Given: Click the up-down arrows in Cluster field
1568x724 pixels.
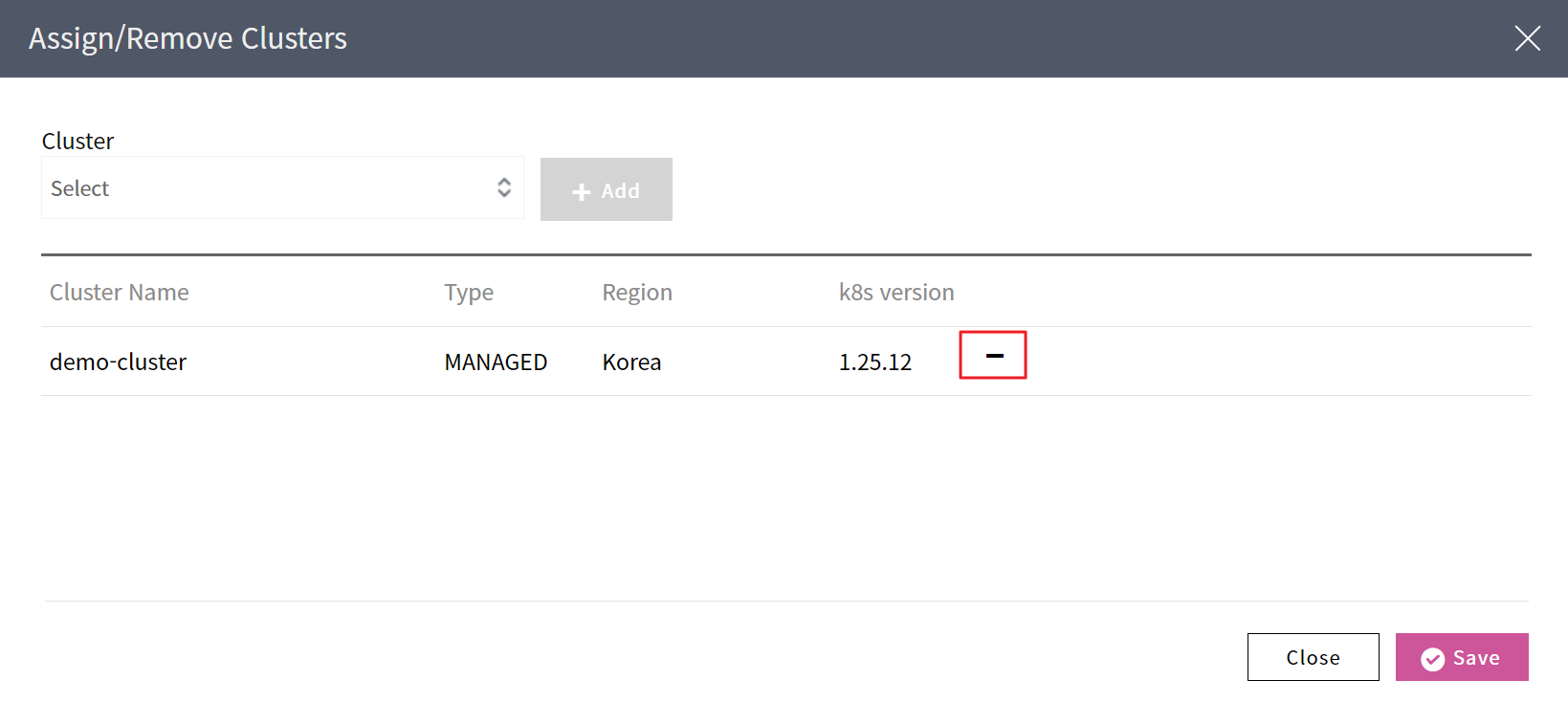Looking at the screenshot, I should pos(504,188).
